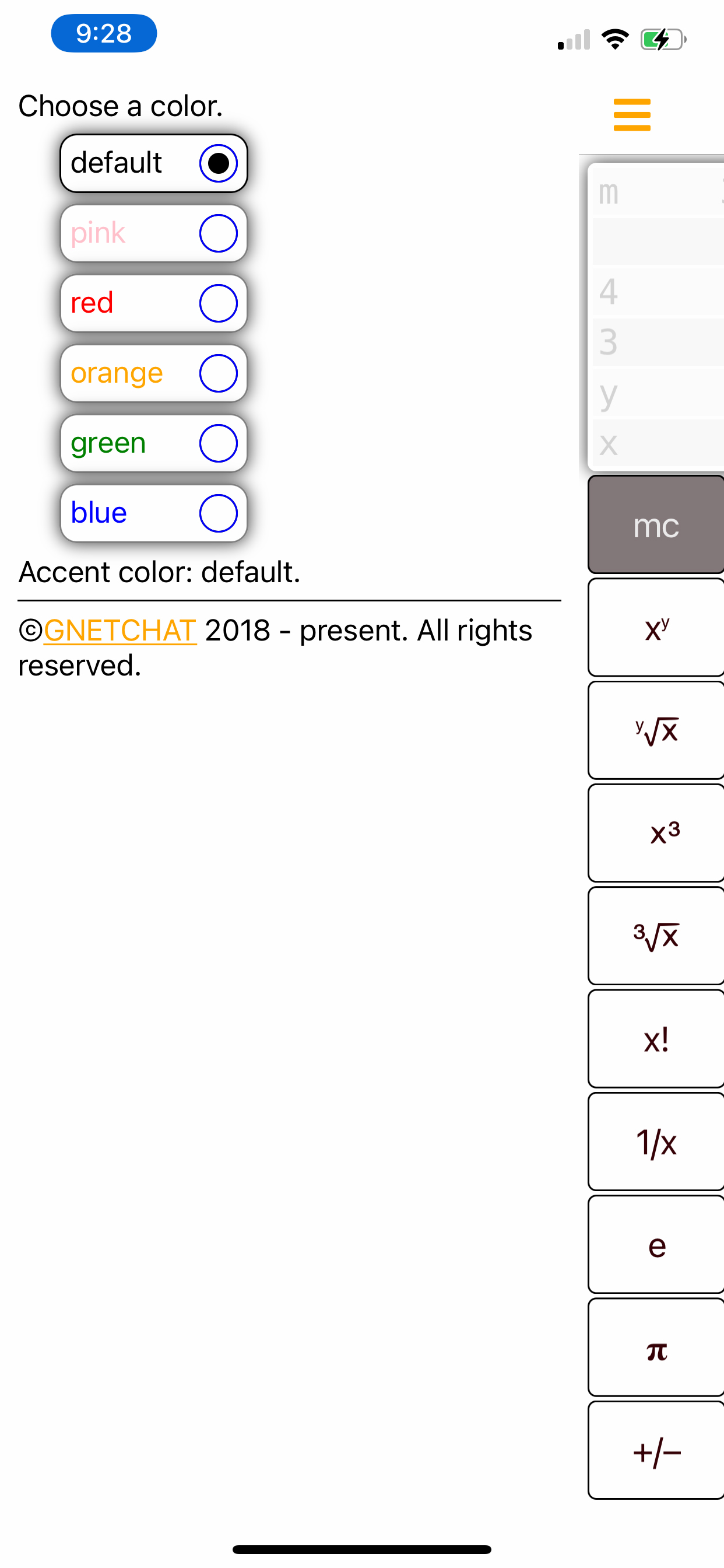This screenshot has width=724, height=1568.
Task: Choose the blue accent color option
Action: coord(154,513)
